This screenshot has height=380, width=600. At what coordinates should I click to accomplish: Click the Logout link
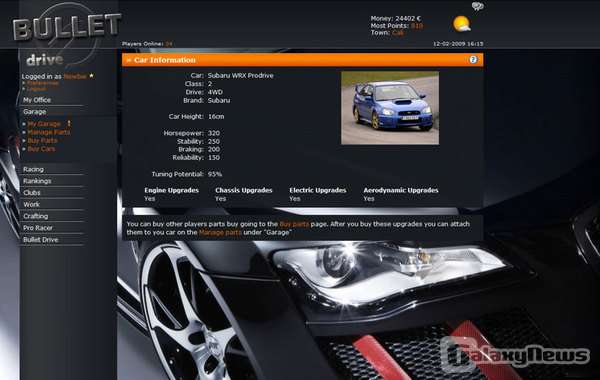pyautogui.click(x=37, y=89)
